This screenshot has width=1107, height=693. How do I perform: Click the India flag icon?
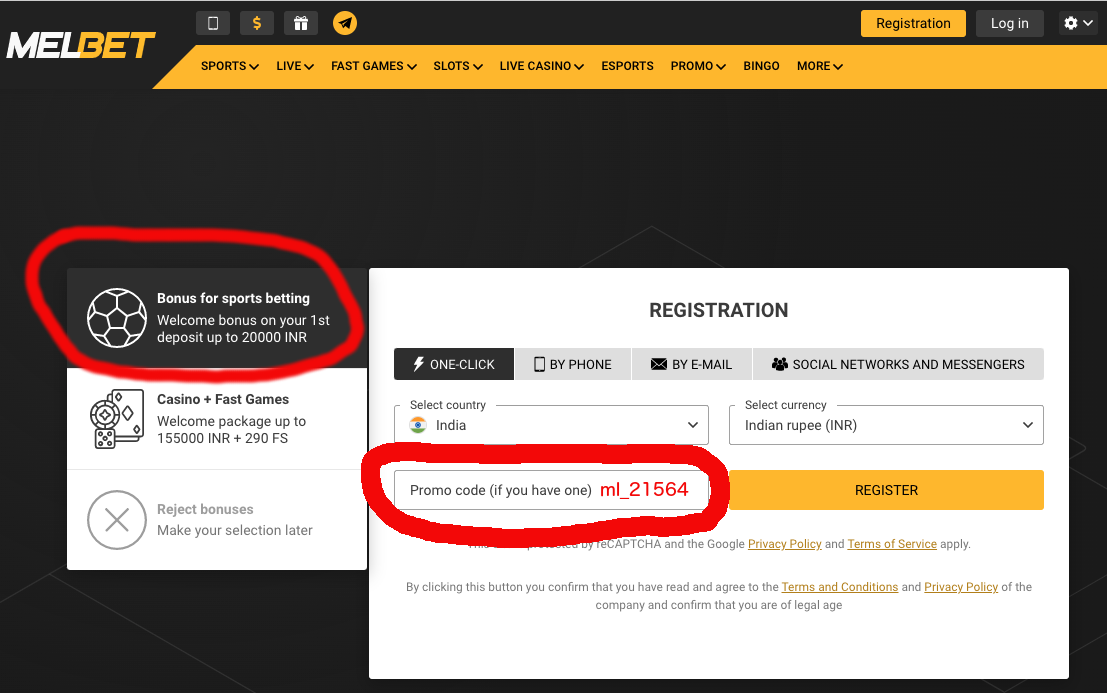click(418, 425)
